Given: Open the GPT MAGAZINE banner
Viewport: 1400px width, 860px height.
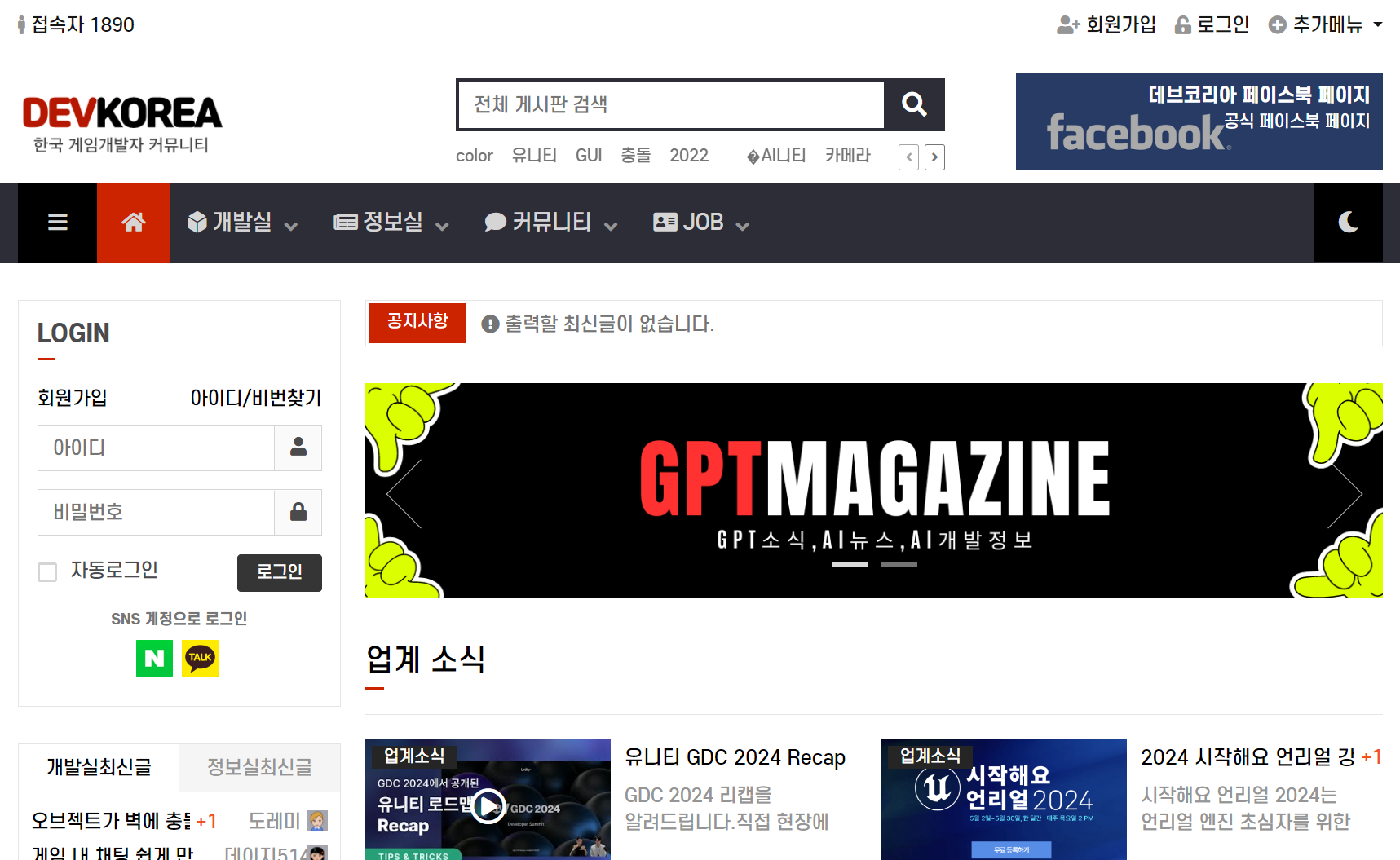Looking at the screenshot, I should 874,491.
